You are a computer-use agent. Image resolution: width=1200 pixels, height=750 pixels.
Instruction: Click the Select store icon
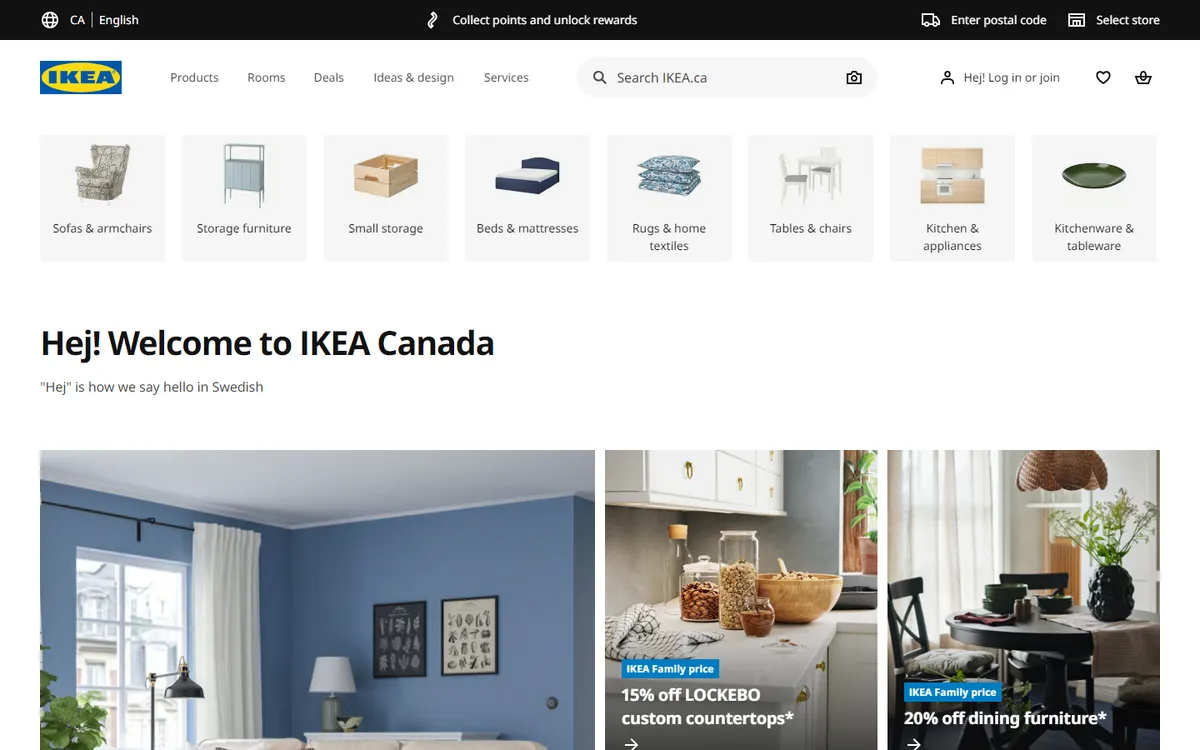1076,20
